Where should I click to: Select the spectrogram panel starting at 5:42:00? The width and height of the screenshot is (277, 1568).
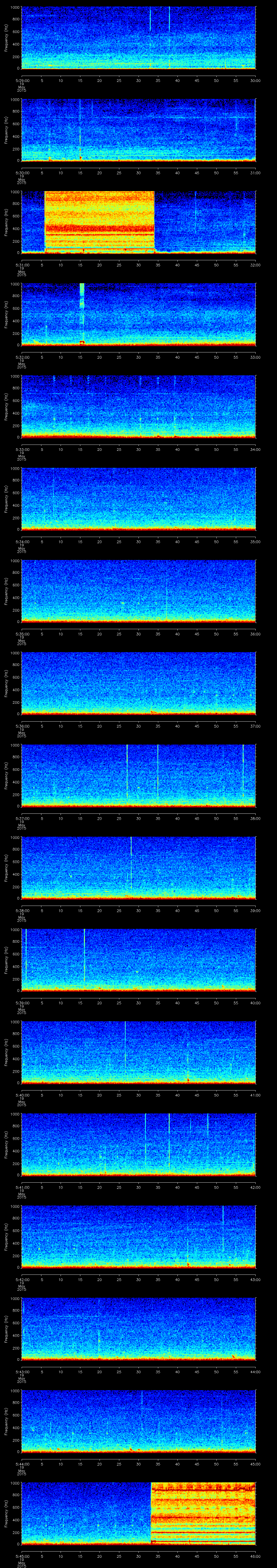tap(138, 1237)
